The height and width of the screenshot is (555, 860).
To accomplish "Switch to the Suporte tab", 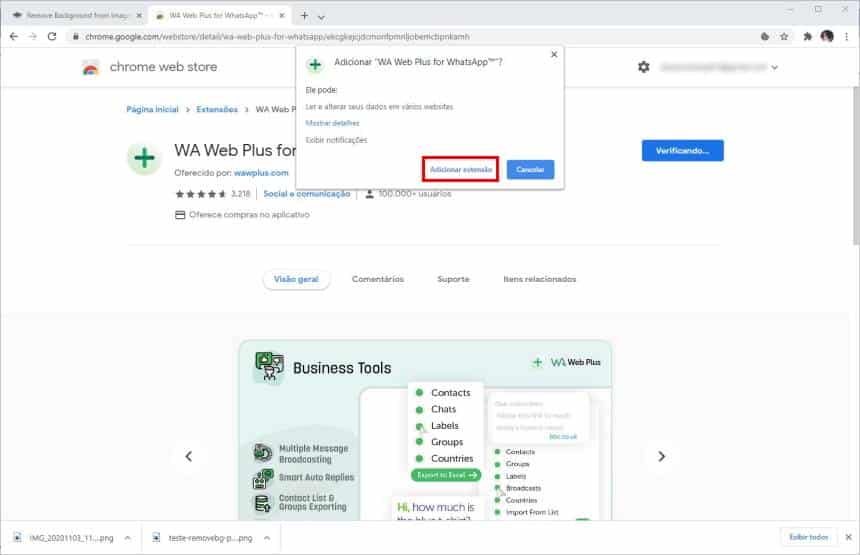I will coord(453,279).
